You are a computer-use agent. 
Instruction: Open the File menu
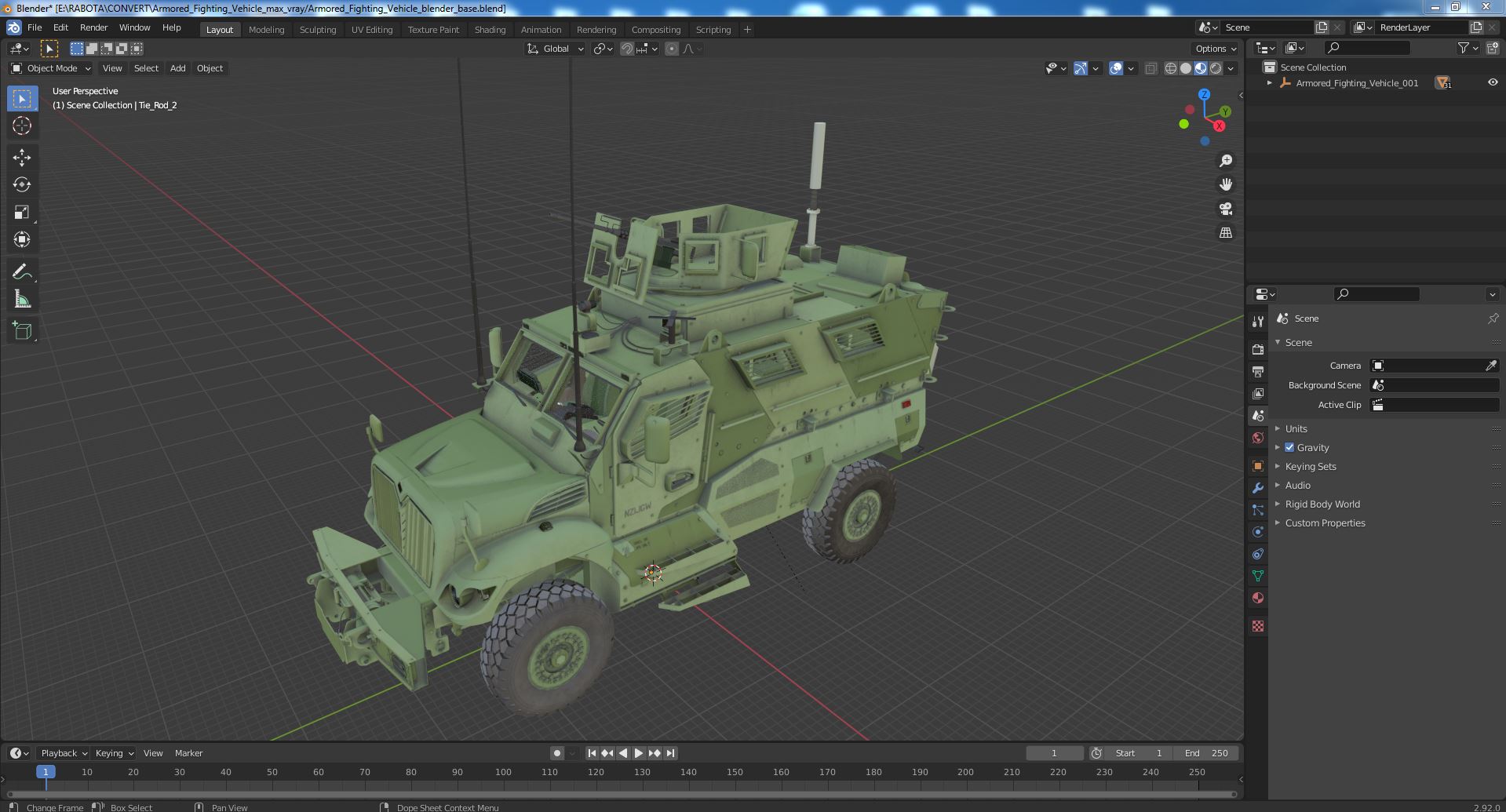35,27
